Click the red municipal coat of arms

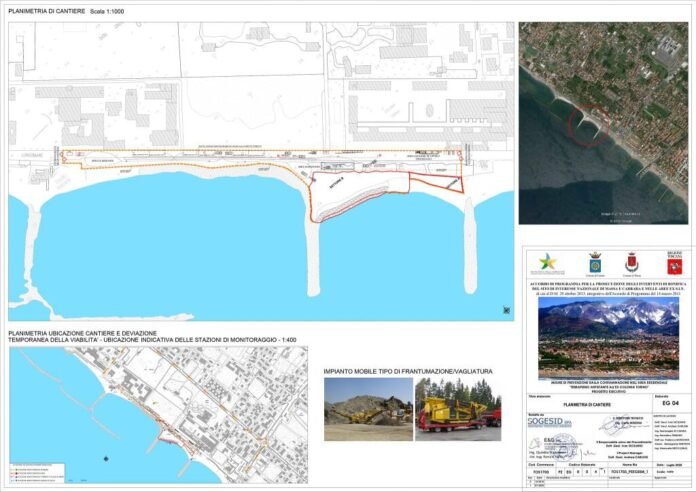pos(632,263)
